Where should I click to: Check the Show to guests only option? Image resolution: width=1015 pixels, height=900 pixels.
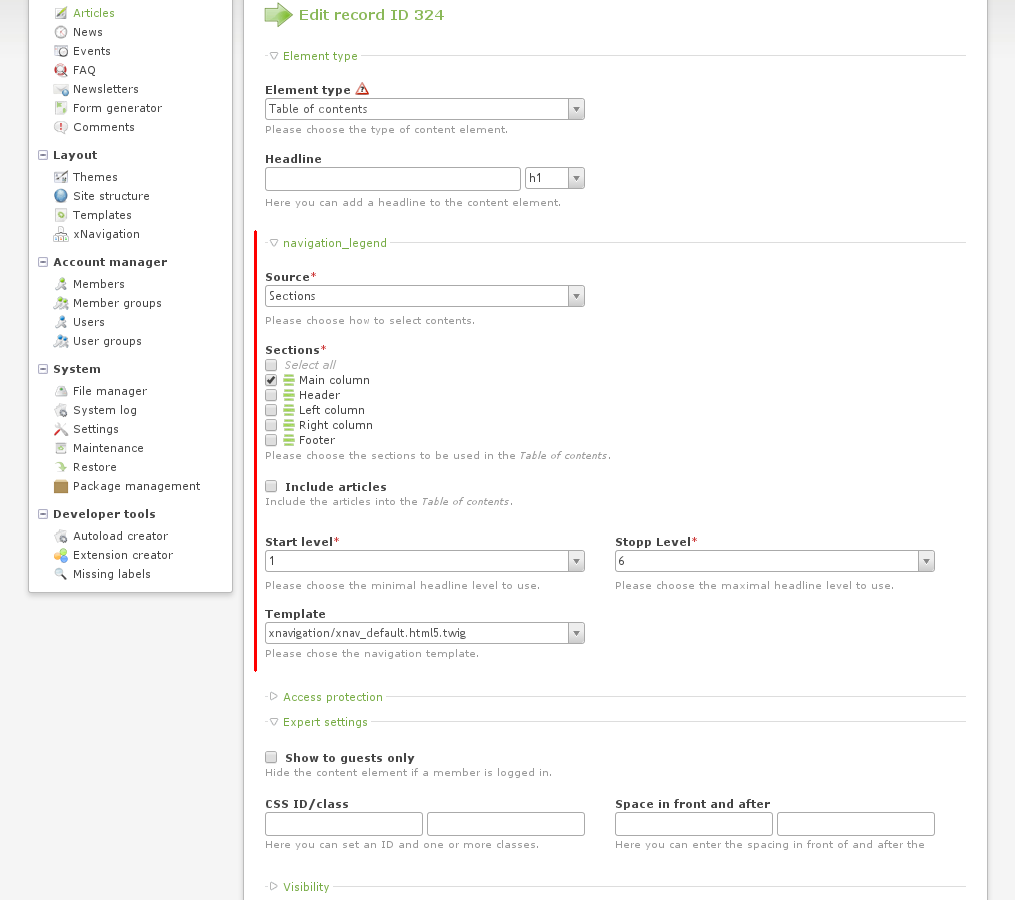point(271,758)
